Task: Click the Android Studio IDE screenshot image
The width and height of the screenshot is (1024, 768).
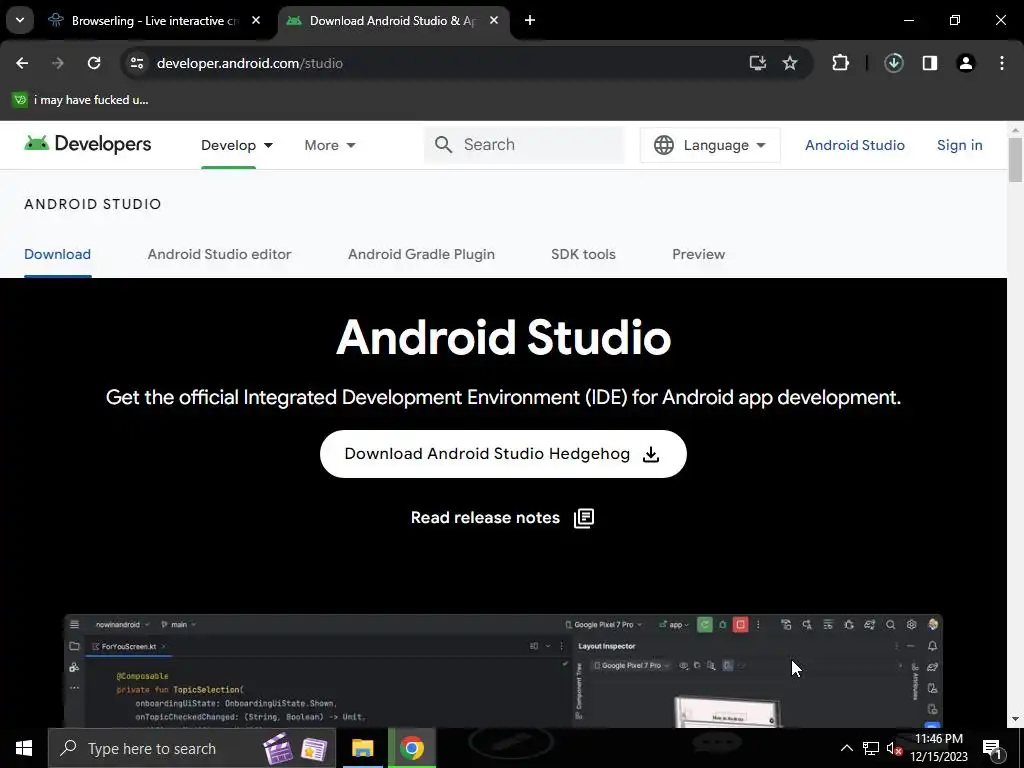Action: (x=503, y=671)
